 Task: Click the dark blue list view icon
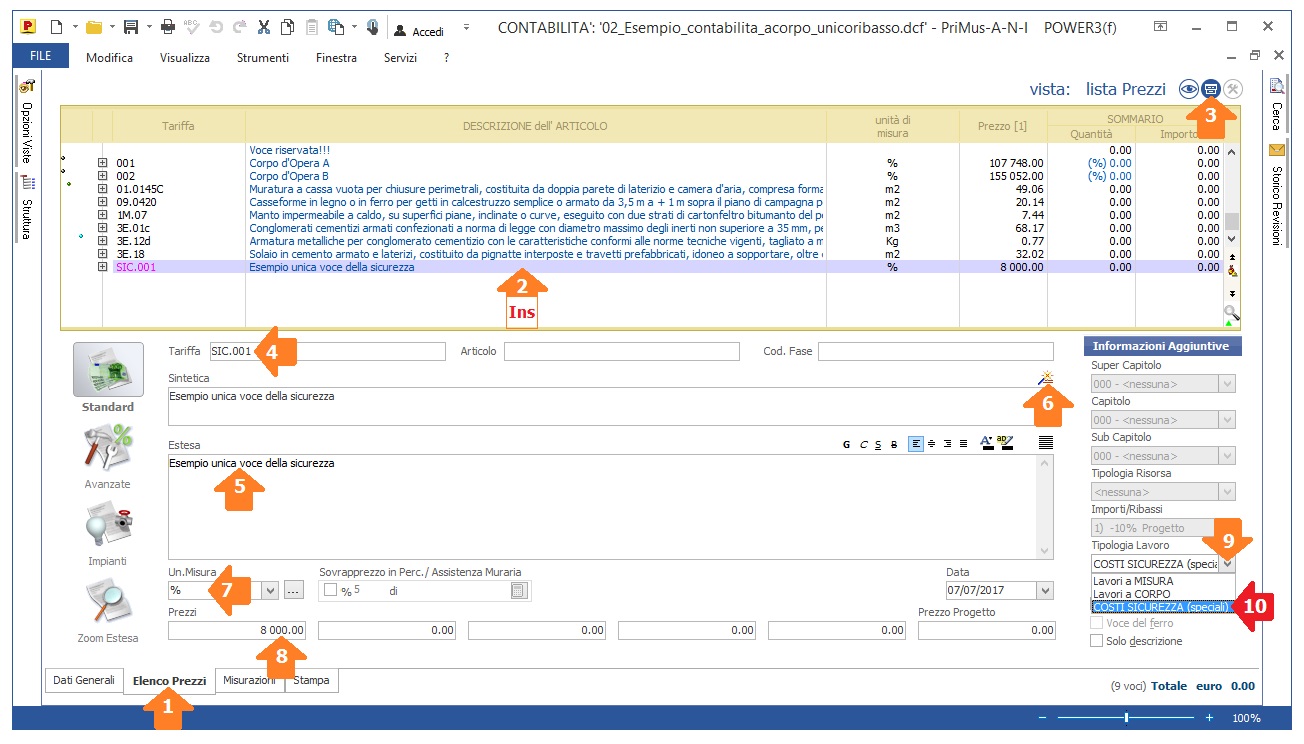[1211, 89]
